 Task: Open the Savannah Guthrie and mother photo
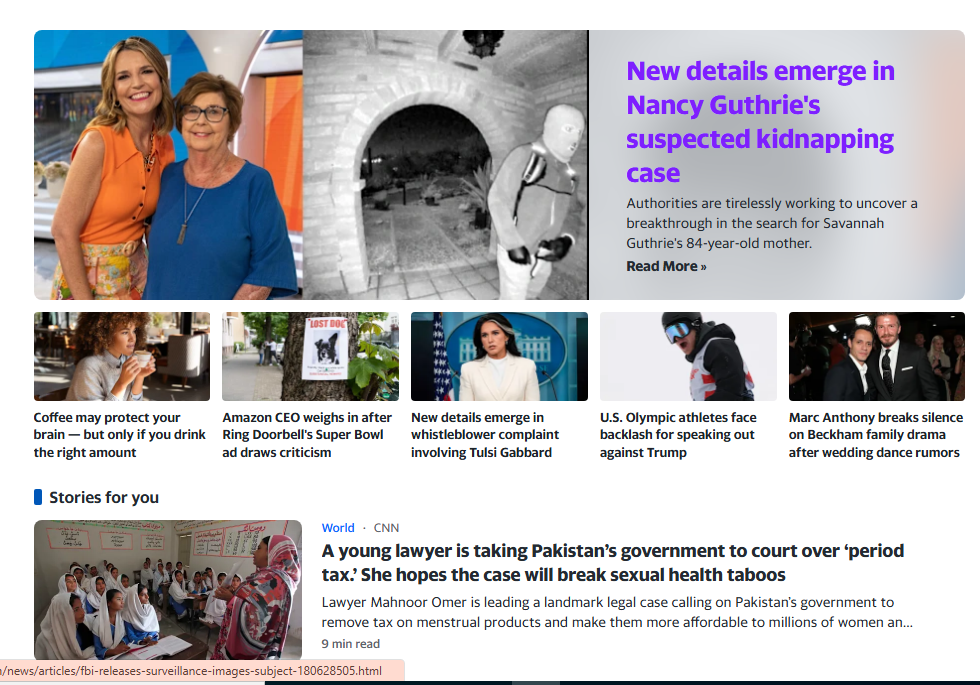coord(168,165)
